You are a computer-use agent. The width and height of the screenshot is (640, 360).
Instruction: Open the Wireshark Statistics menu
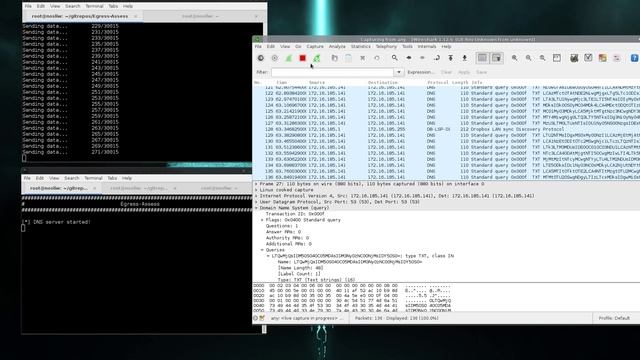pyautogui.click(x=361, y=47)
